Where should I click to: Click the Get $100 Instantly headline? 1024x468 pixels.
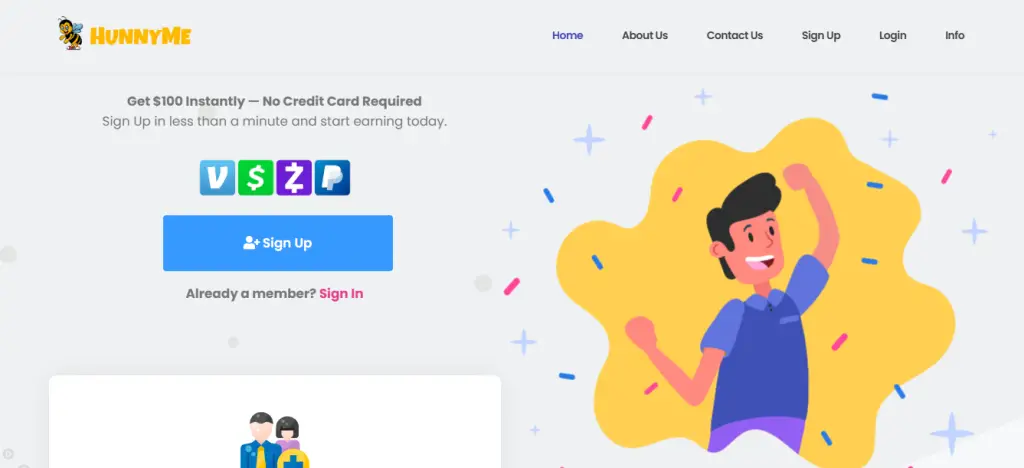click(274, 101)
